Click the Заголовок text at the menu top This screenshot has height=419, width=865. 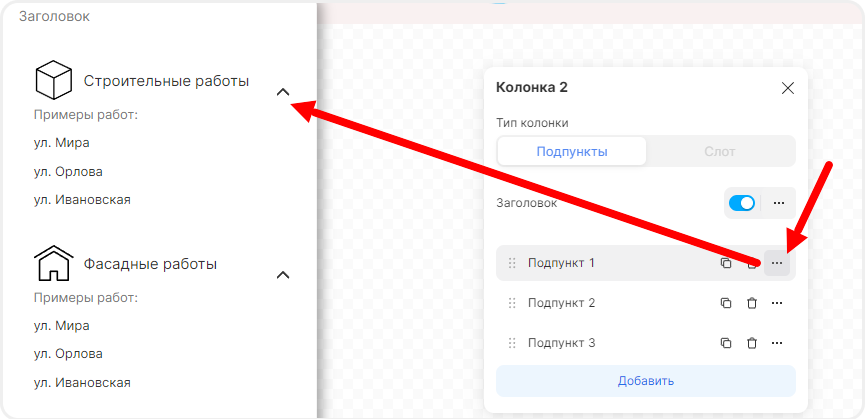click(x=54, y=17)
